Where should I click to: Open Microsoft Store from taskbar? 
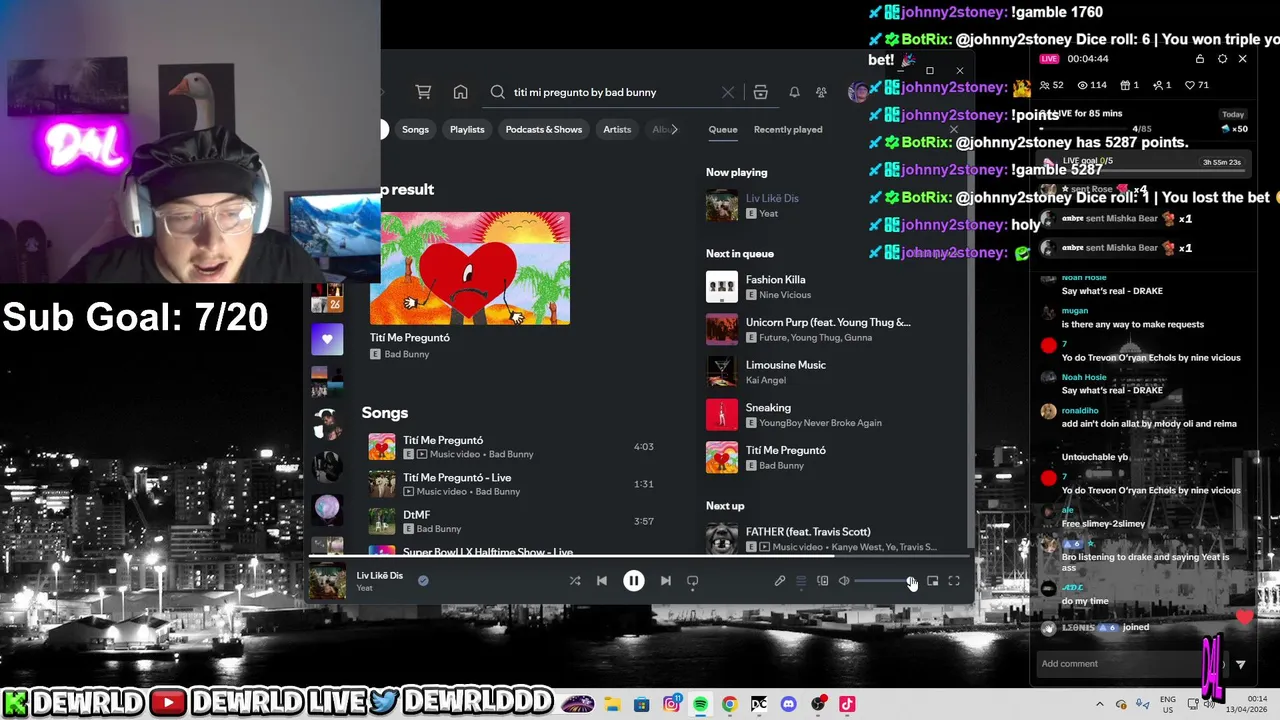pyautogui.click(x=641, y=704)
